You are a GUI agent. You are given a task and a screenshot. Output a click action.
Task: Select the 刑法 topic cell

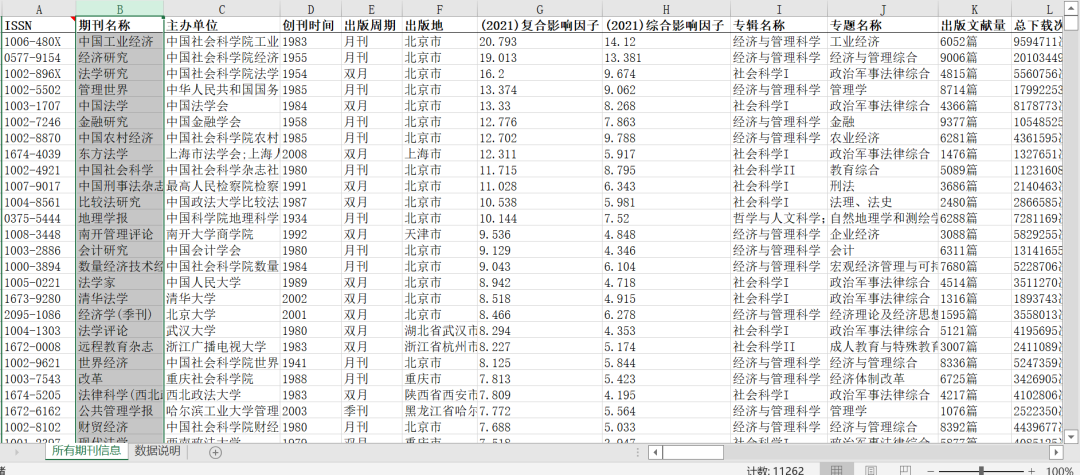882,186
